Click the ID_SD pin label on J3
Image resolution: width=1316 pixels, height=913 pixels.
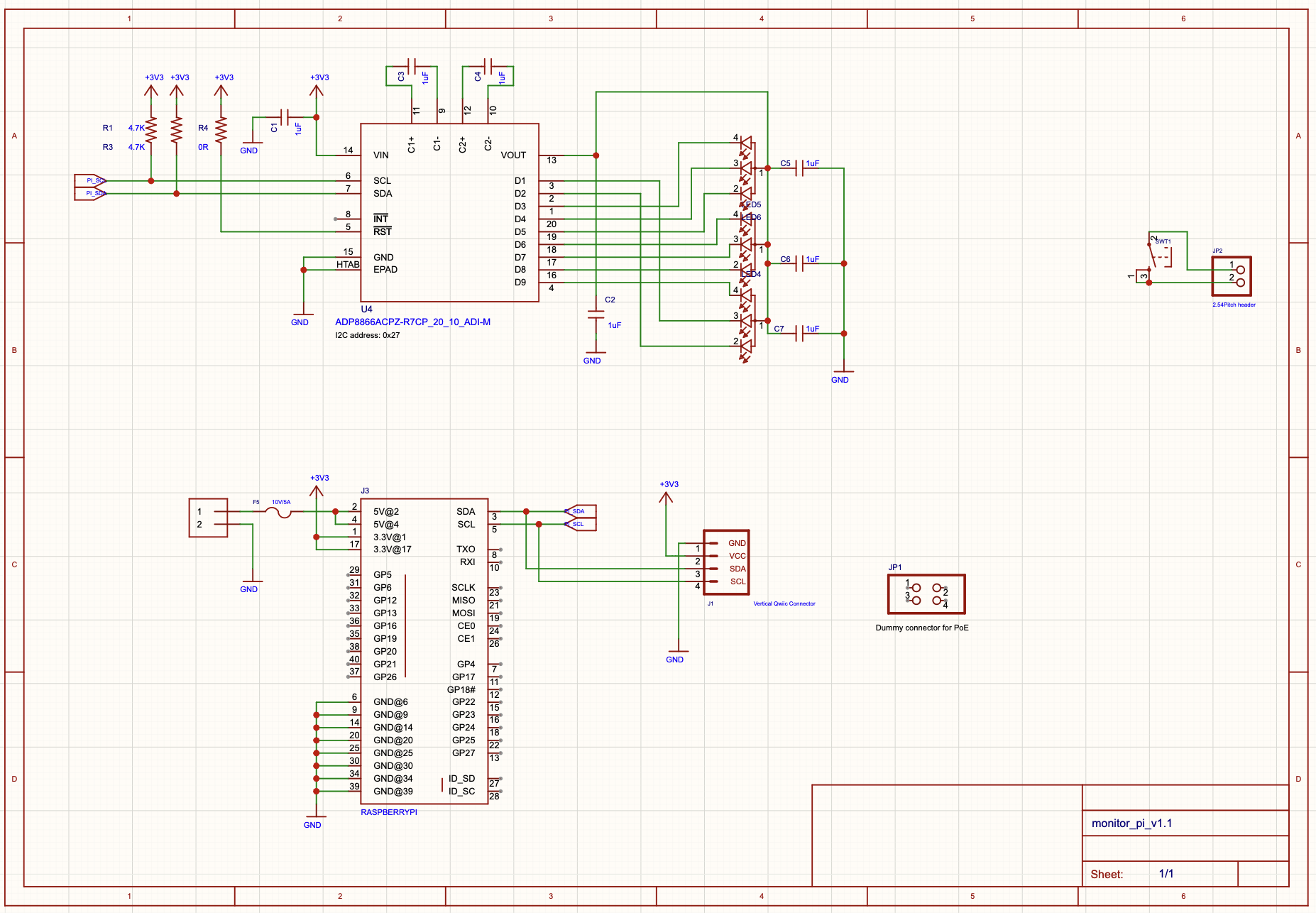point(462,779)
